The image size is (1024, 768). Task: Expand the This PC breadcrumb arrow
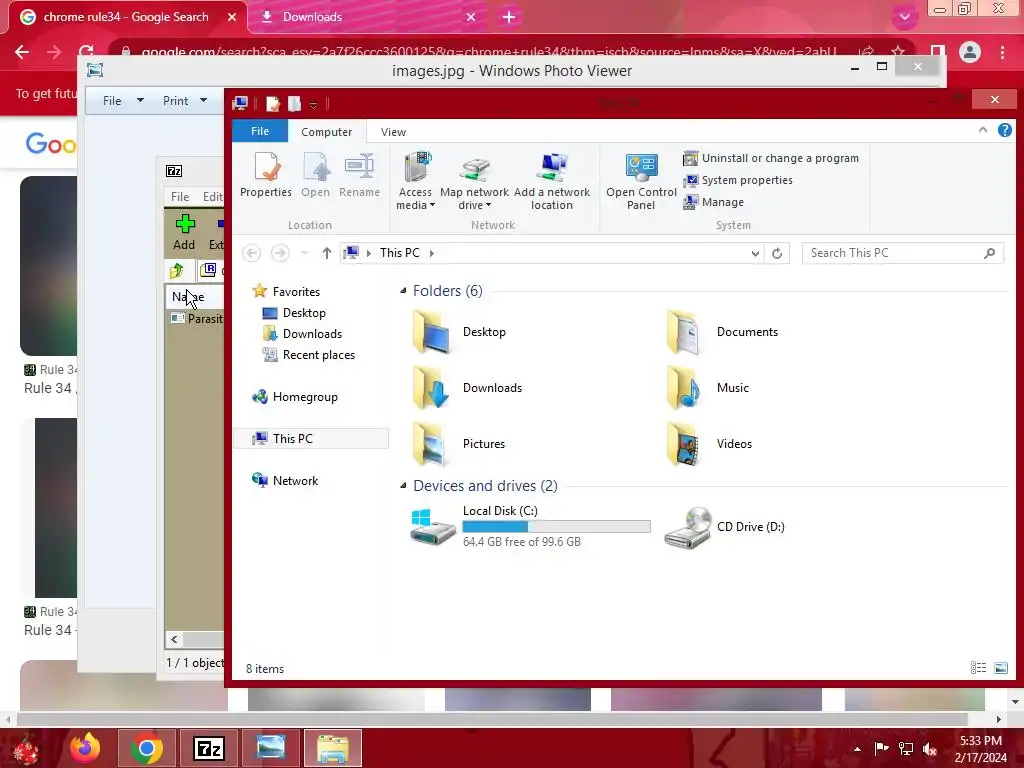click(432, 253)
